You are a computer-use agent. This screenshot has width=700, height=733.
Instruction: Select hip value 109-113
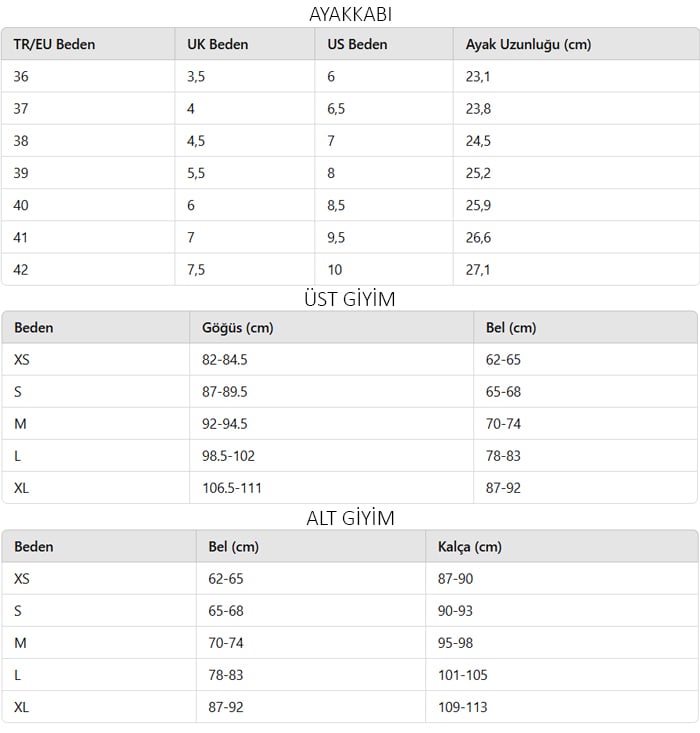(463, 707)
